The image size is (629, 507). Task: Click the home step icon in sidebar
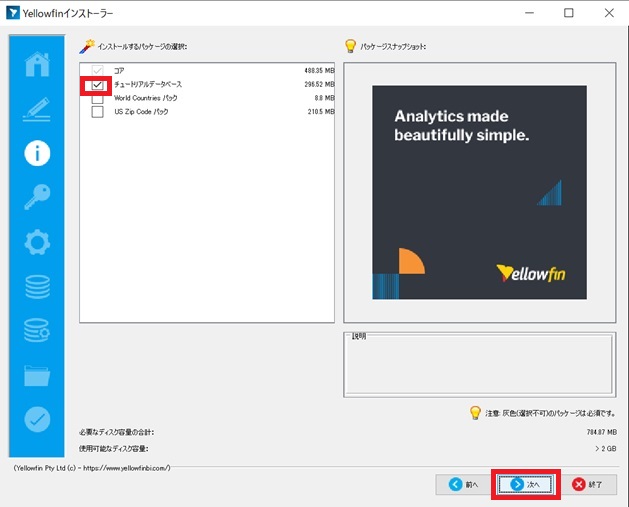click(x=37, y=64)
